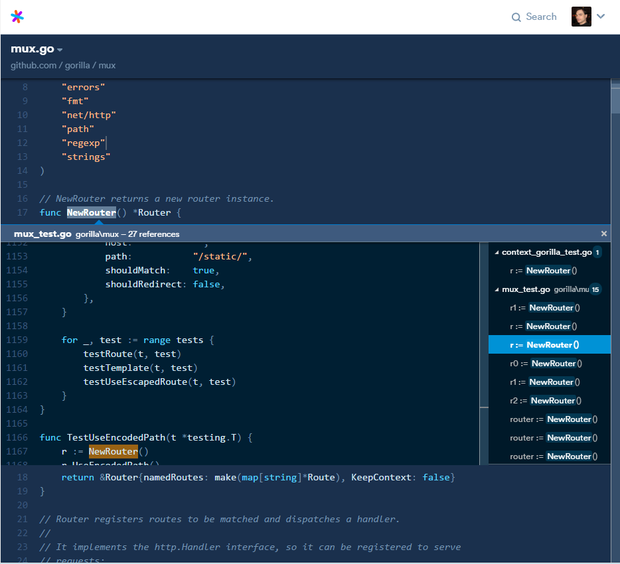
Task: Open mux_test.go title in peek header
Action: tap(42, 234)
